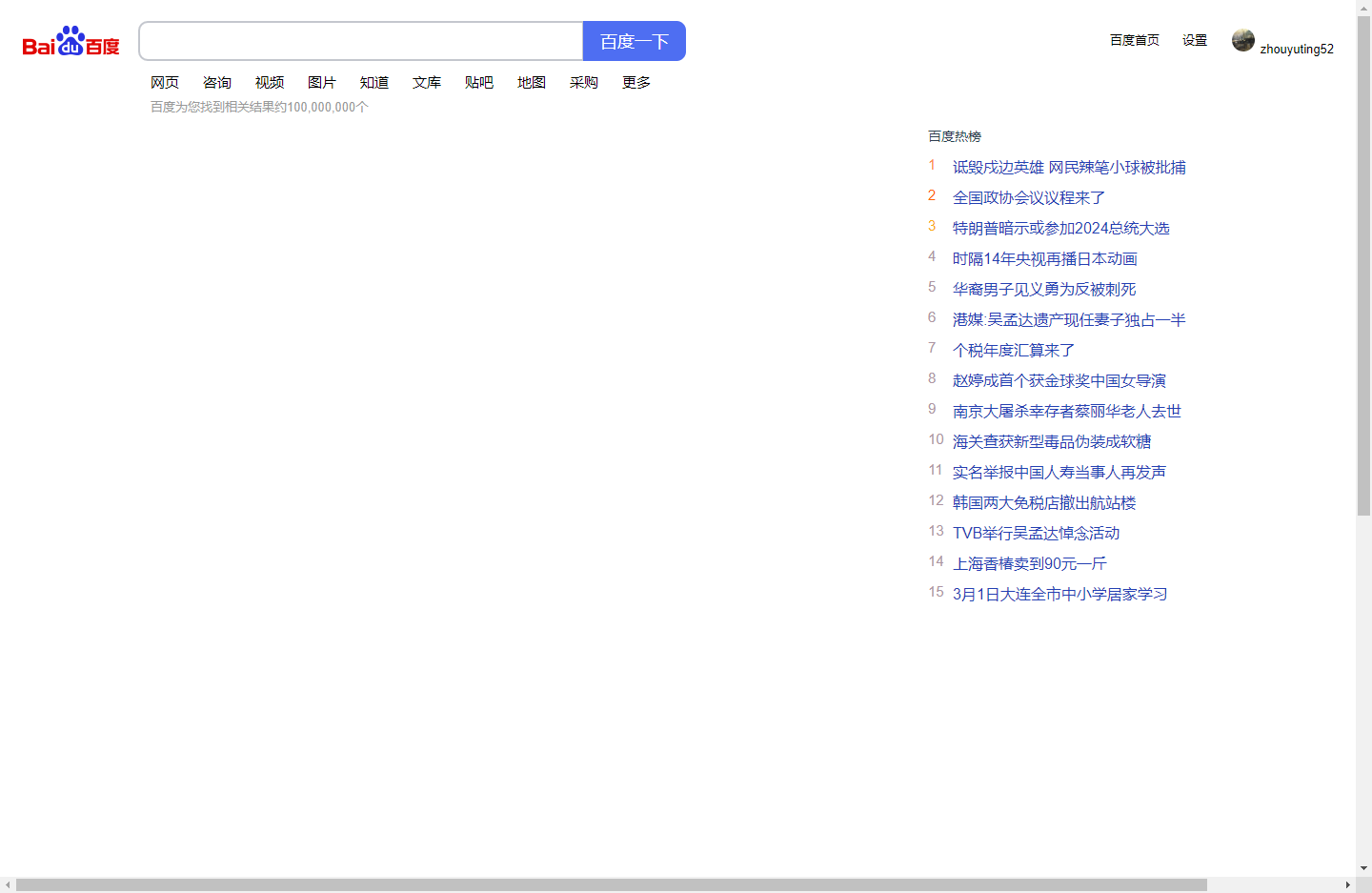
Task: Click hot search 个税年度汇算来了
Action: (x=1013, y=350)
